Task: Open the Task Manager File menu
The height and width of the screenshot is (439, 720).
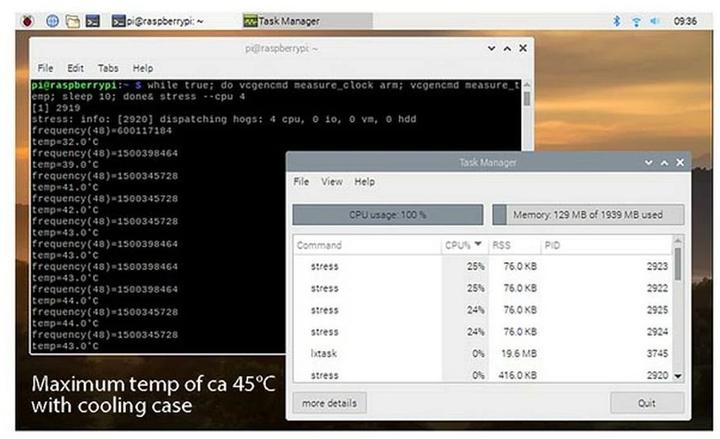Action: pyautogui.click(x=301, y=181)
